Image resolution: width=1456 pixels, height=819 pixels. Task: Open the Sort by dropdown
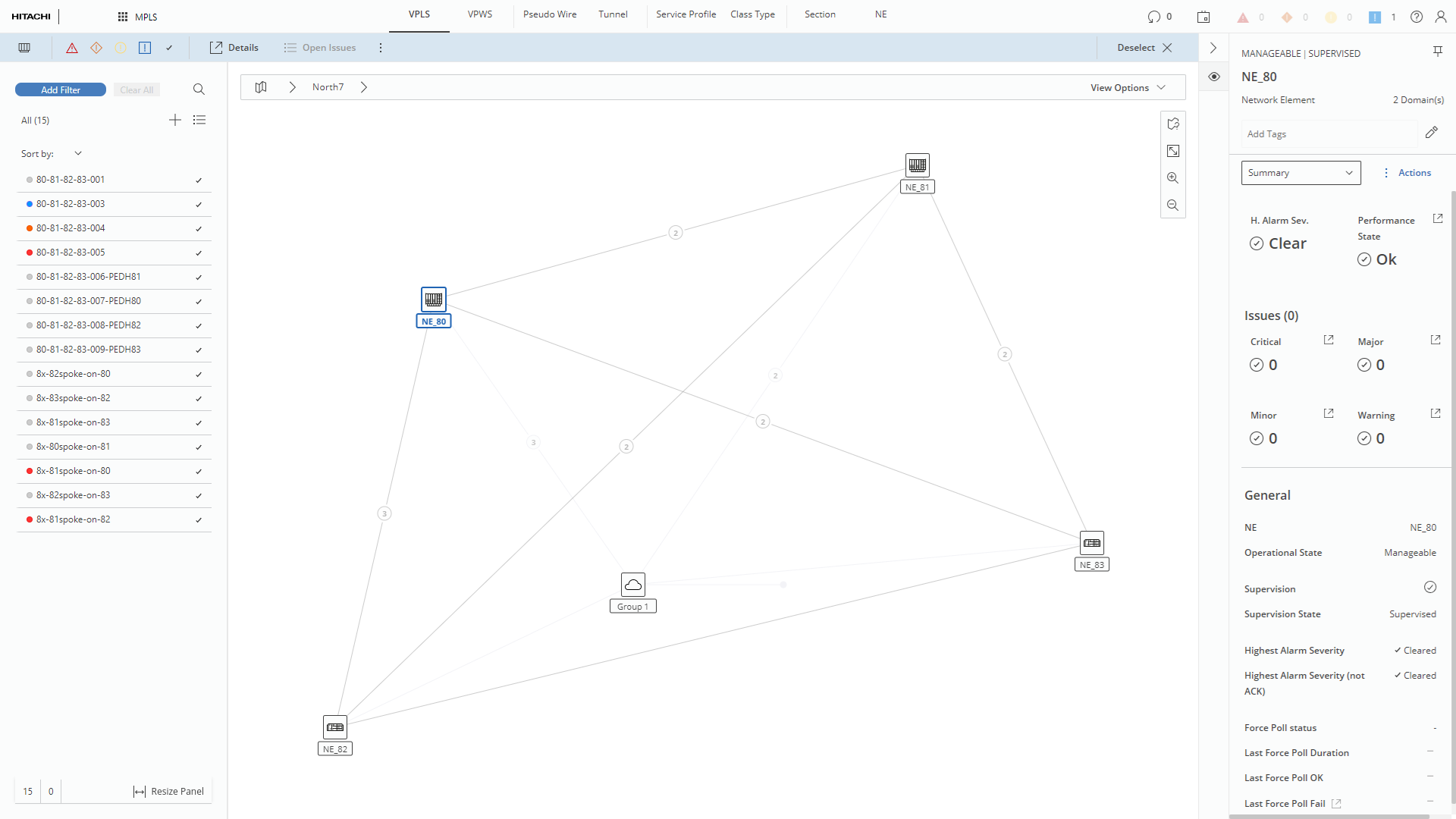tap(77, 154)
